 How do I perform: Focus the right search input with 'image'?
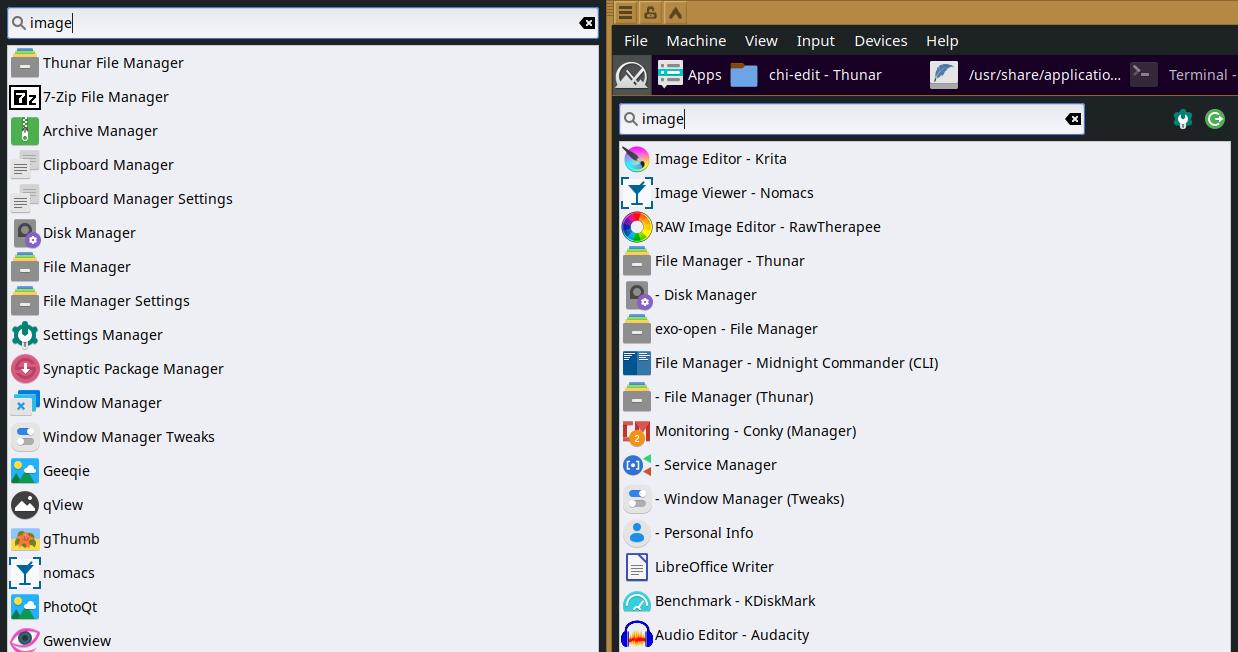click(x=851, y=119)
